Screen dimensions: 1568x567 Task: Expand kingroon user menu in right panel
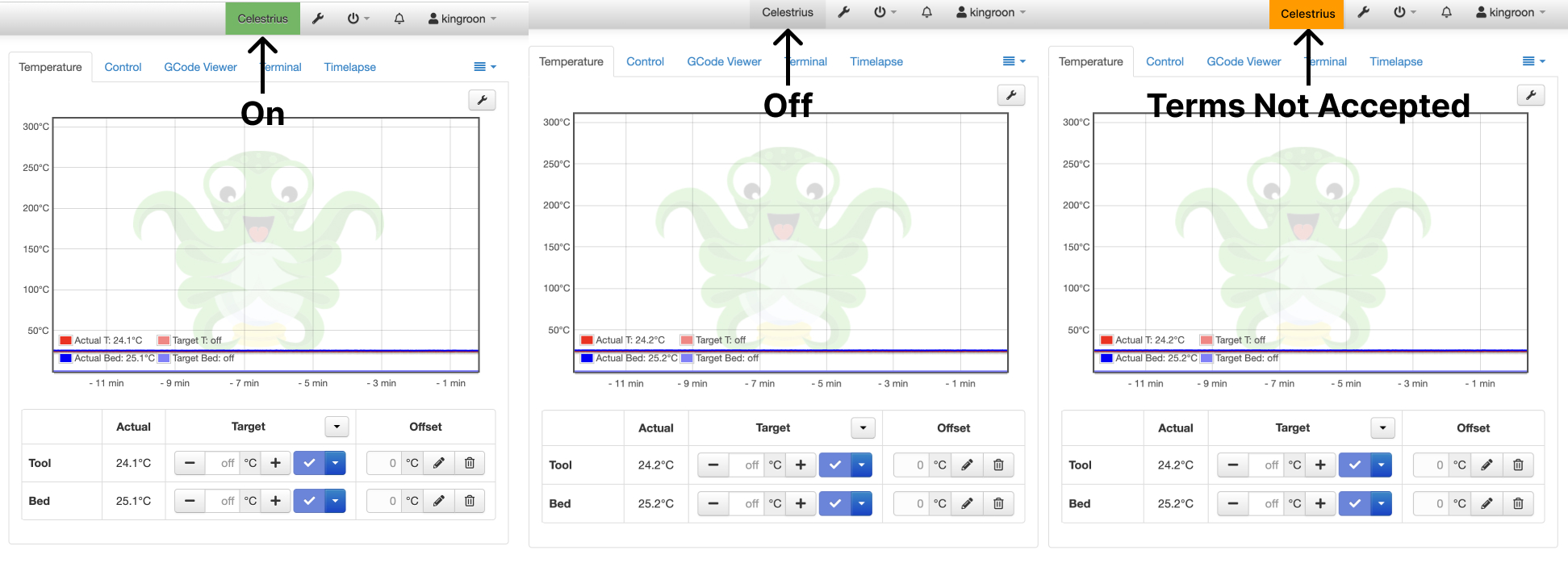(x=1511, y=12)
